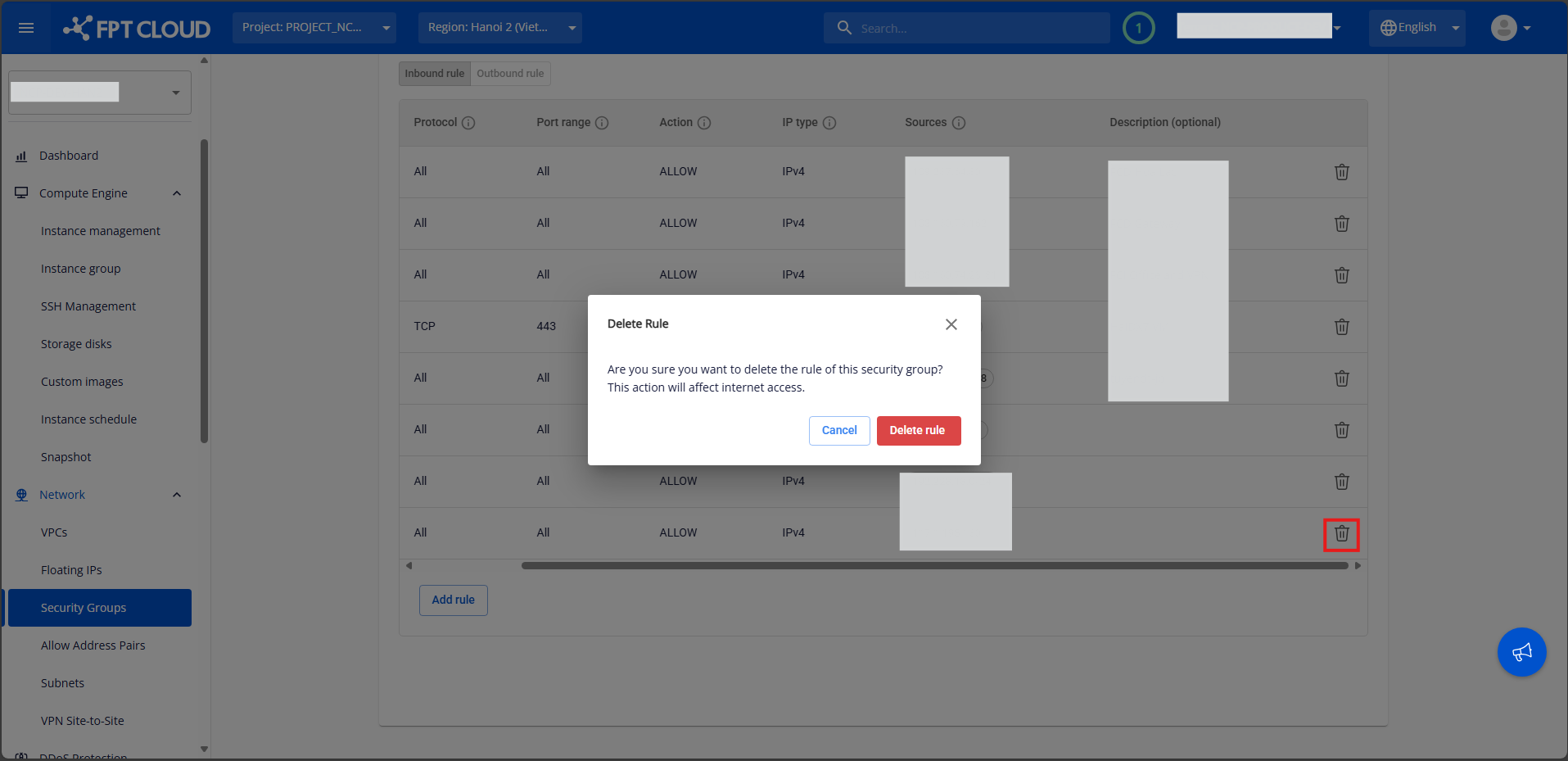Open the Project selector dropdown
The width and height of the screenshot is (1568, 761).
[x=314, y=28]
